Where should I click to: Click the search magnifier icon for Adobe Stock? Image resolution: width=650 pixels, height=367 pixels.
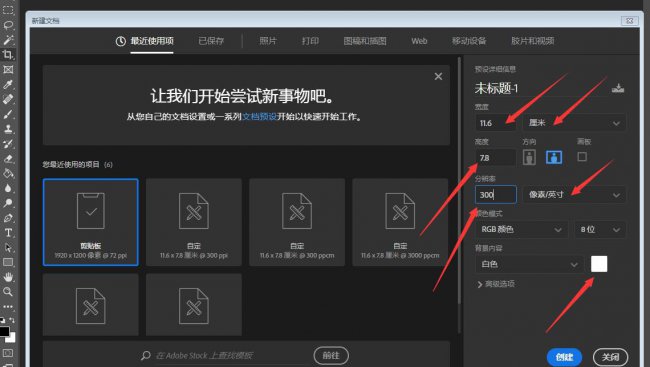(146, 355)
